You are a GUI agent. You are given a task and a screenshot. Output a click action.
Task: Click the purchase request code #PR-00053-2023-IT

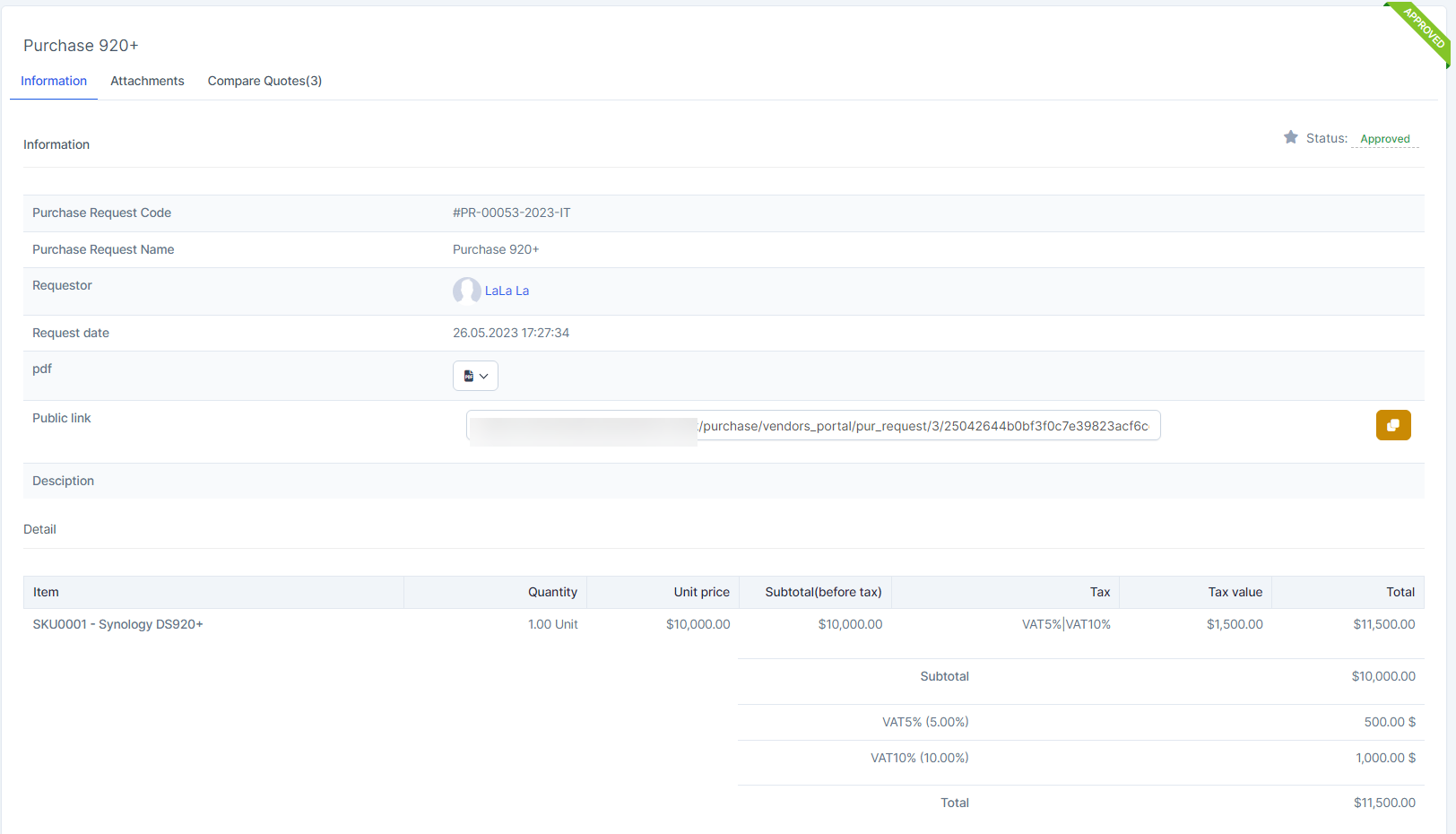[x=511, y=213]
